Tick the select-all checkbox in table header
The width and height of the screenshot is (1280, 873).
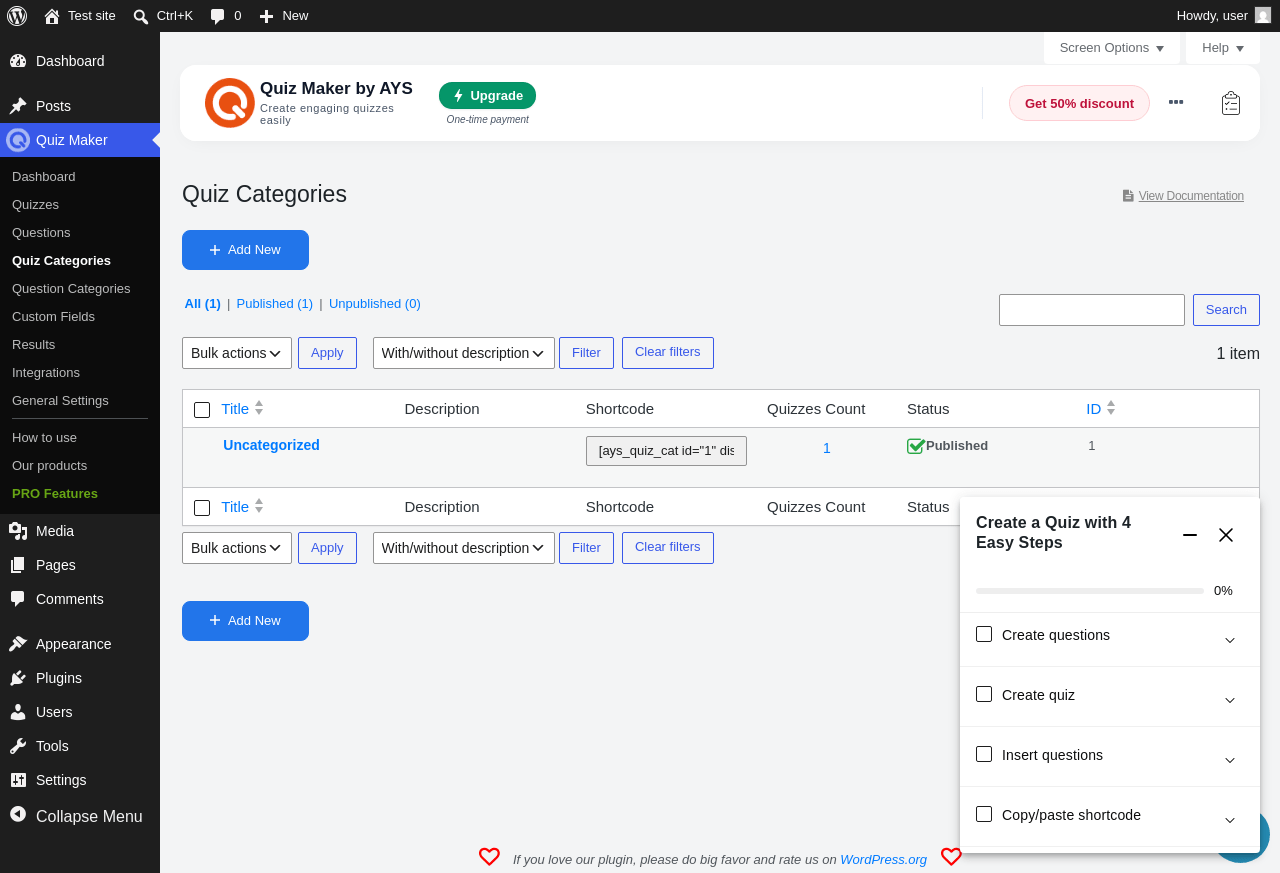pos(202,410)
